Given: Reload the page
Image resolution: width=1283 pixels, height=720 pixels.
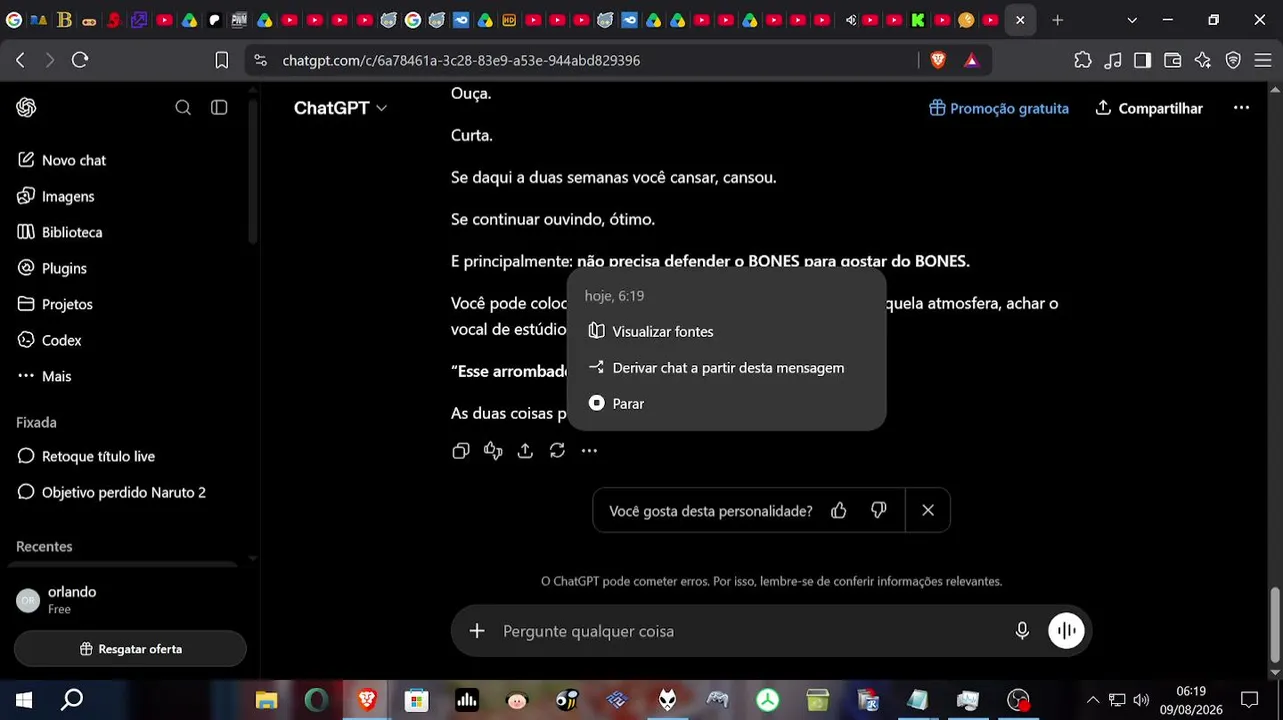Looking at the screenshot, I should [x=80, y=60].
